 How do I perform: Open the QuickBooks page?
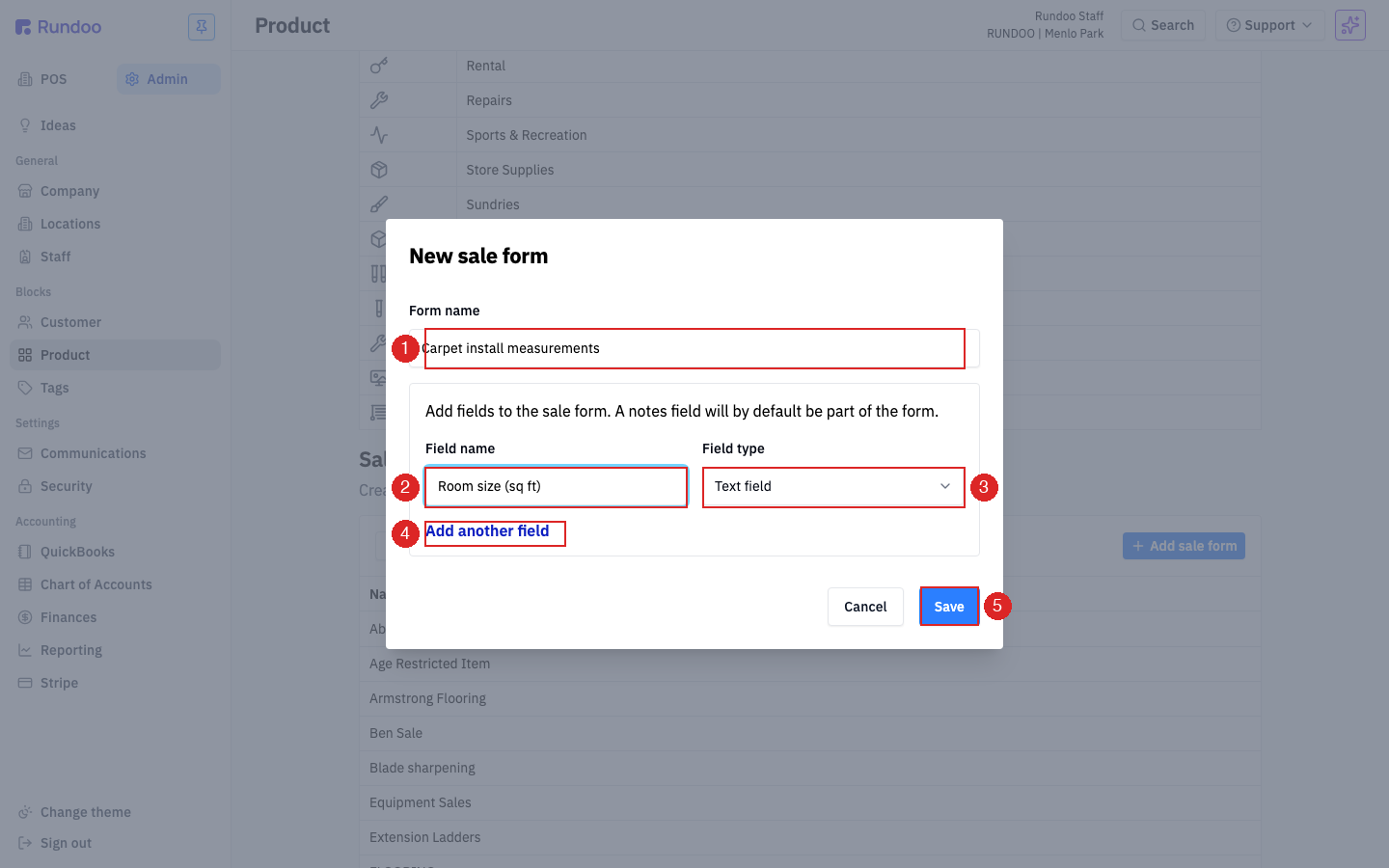115,552
